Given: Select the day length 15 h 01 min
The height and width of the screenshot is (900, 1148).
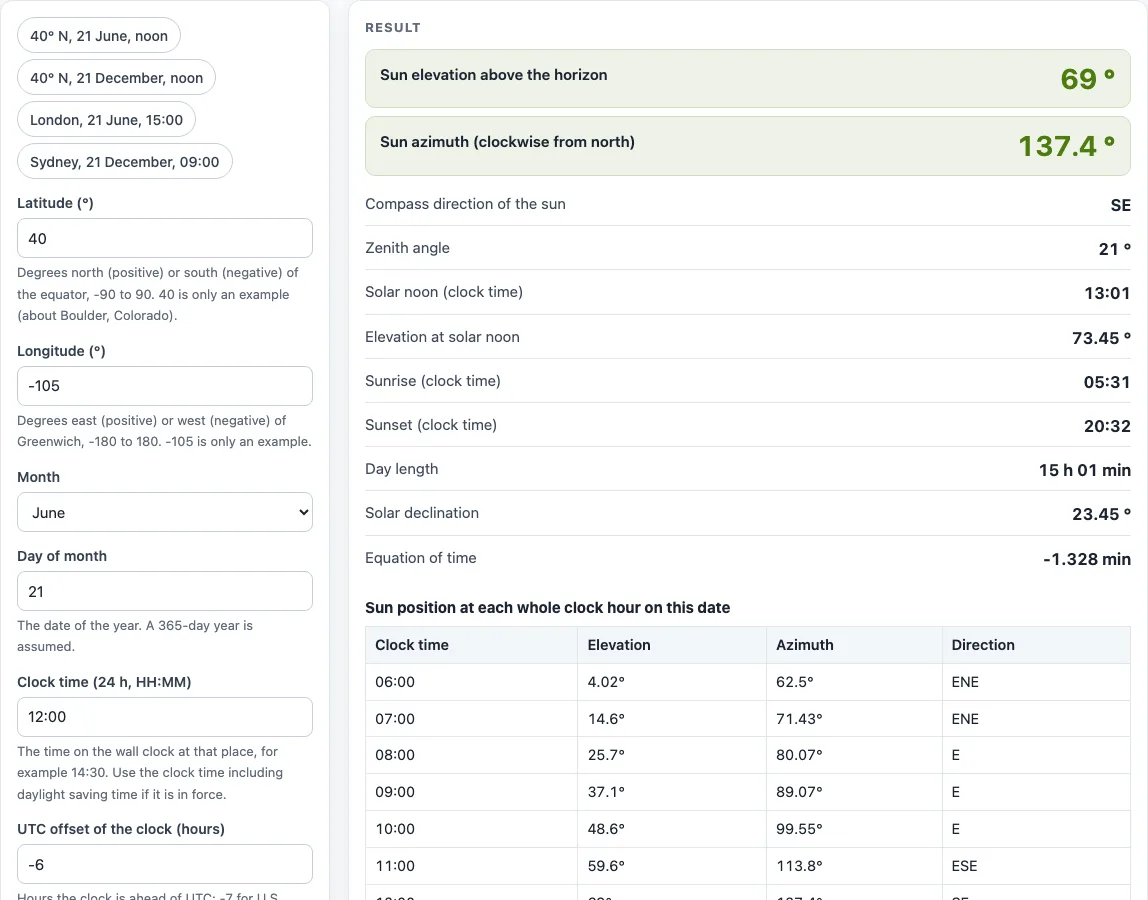Looking at the screenshot, I should (1084, 470).
